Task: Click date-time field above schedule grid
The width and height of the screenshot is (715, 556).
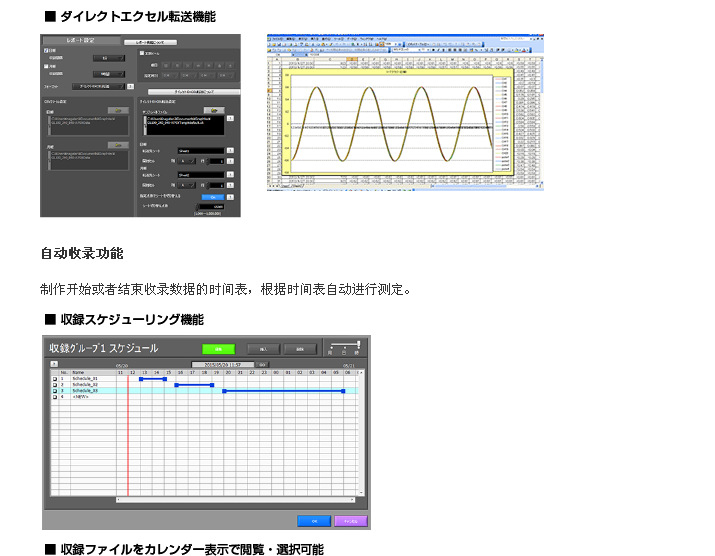Action: [x=223, y=364]
